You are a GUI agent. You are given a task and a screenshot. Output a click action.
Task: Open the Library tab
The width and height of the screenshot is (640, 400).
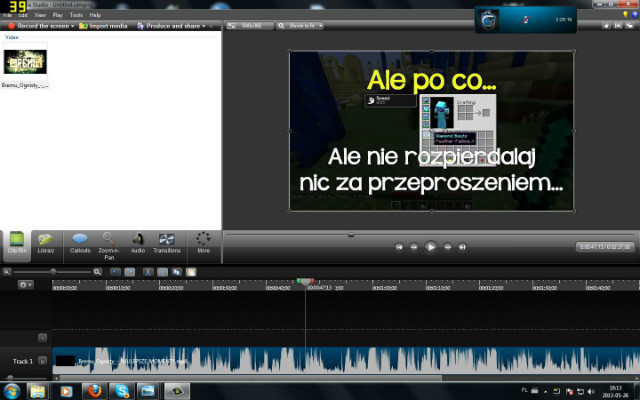click(x=46, y=244)
